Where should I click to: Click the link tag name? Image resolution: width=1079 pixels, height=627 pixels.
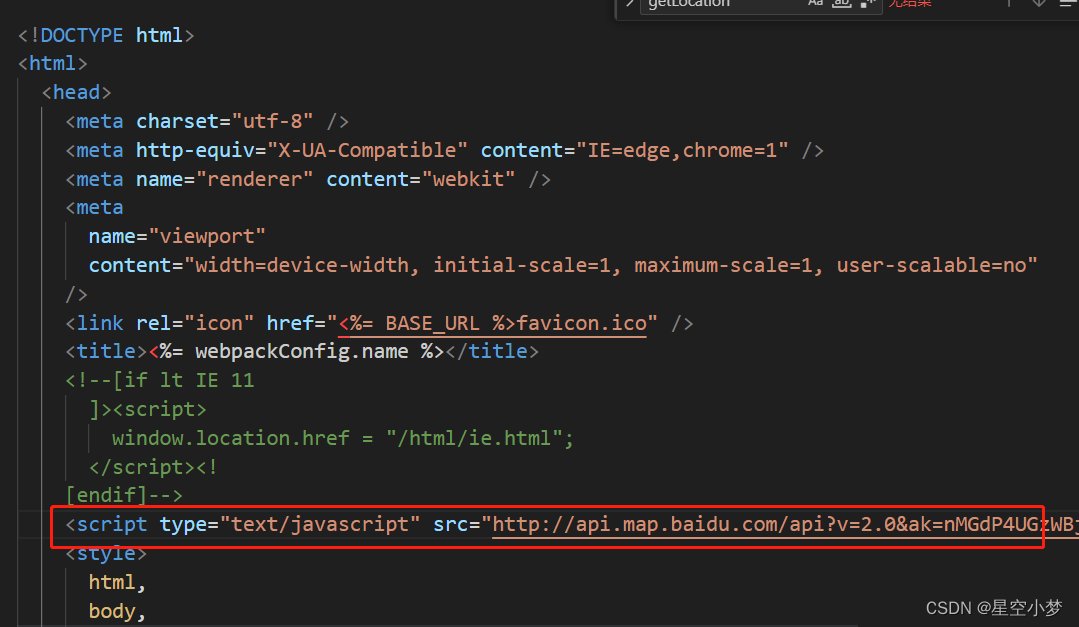(x=100, y=323)
